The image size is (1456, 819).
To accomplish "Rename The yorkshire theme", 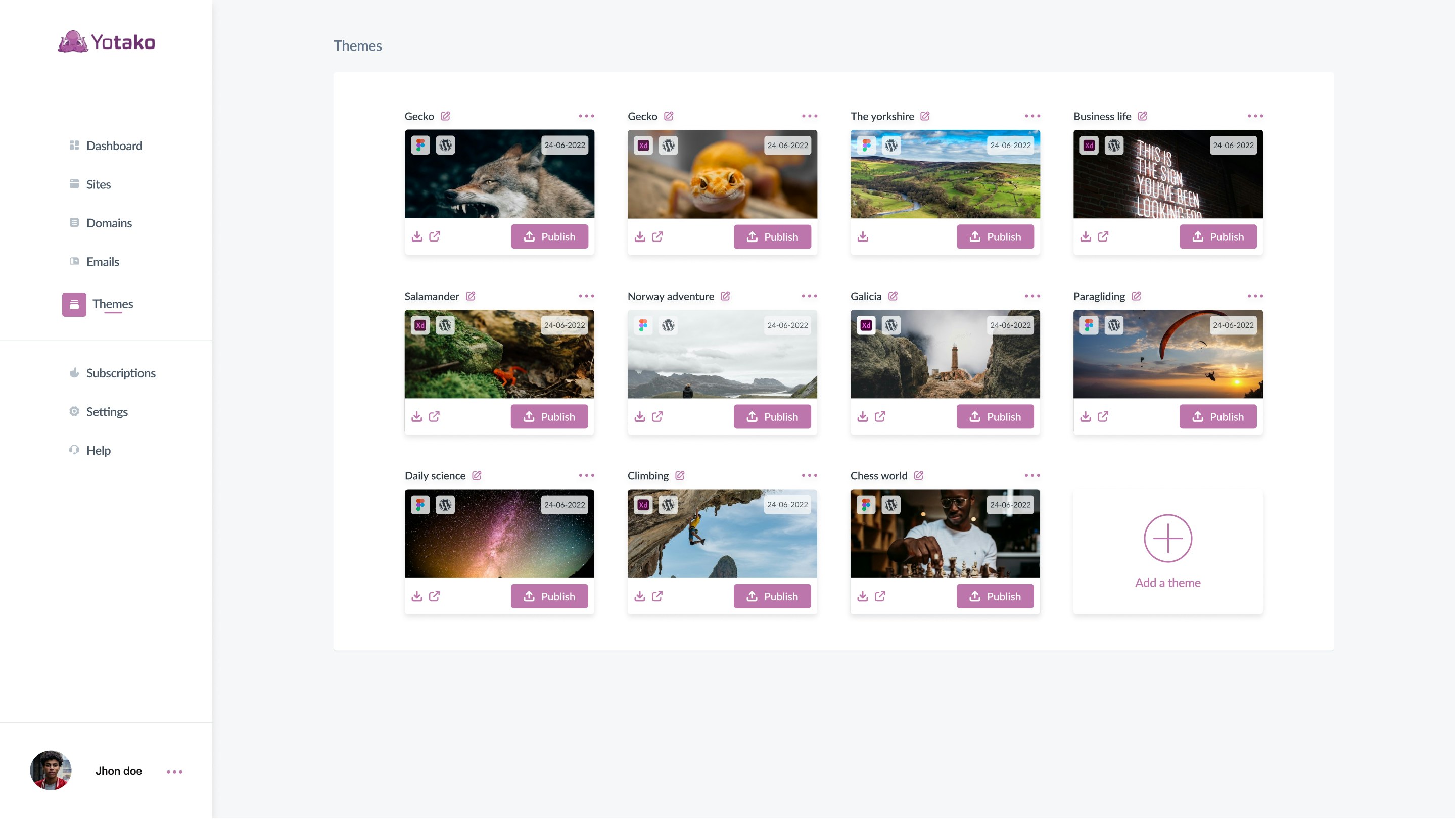I will point(925,116).
